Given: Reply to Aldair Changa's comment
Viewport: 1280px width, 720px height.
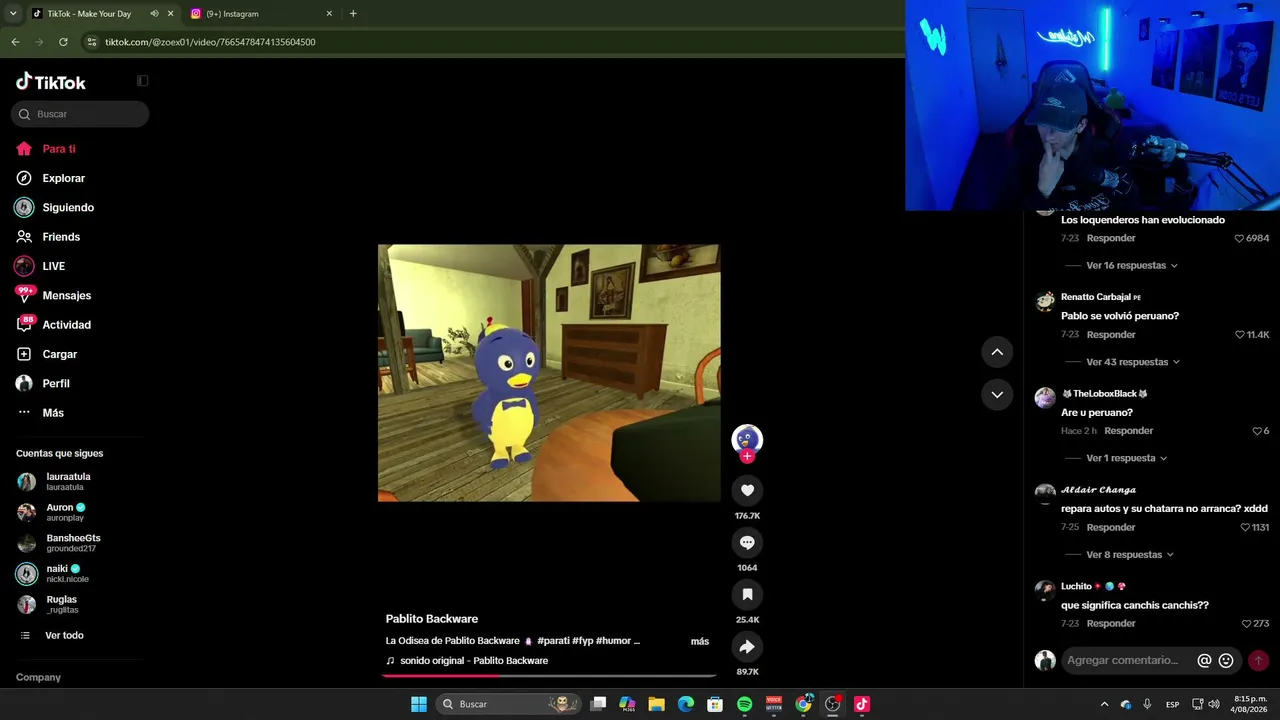Looking at the screenshot, I should (1111, 528).
